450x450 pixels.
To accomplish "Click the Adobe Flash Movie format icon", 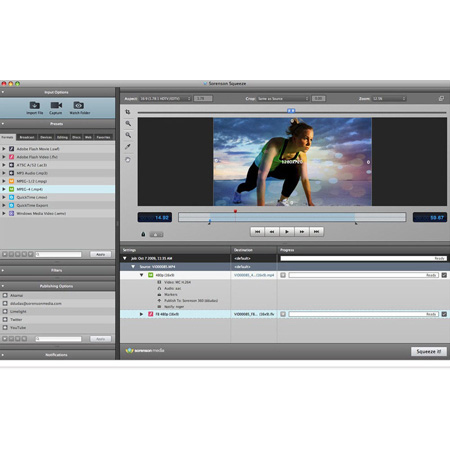I will [x=11, y=149].
